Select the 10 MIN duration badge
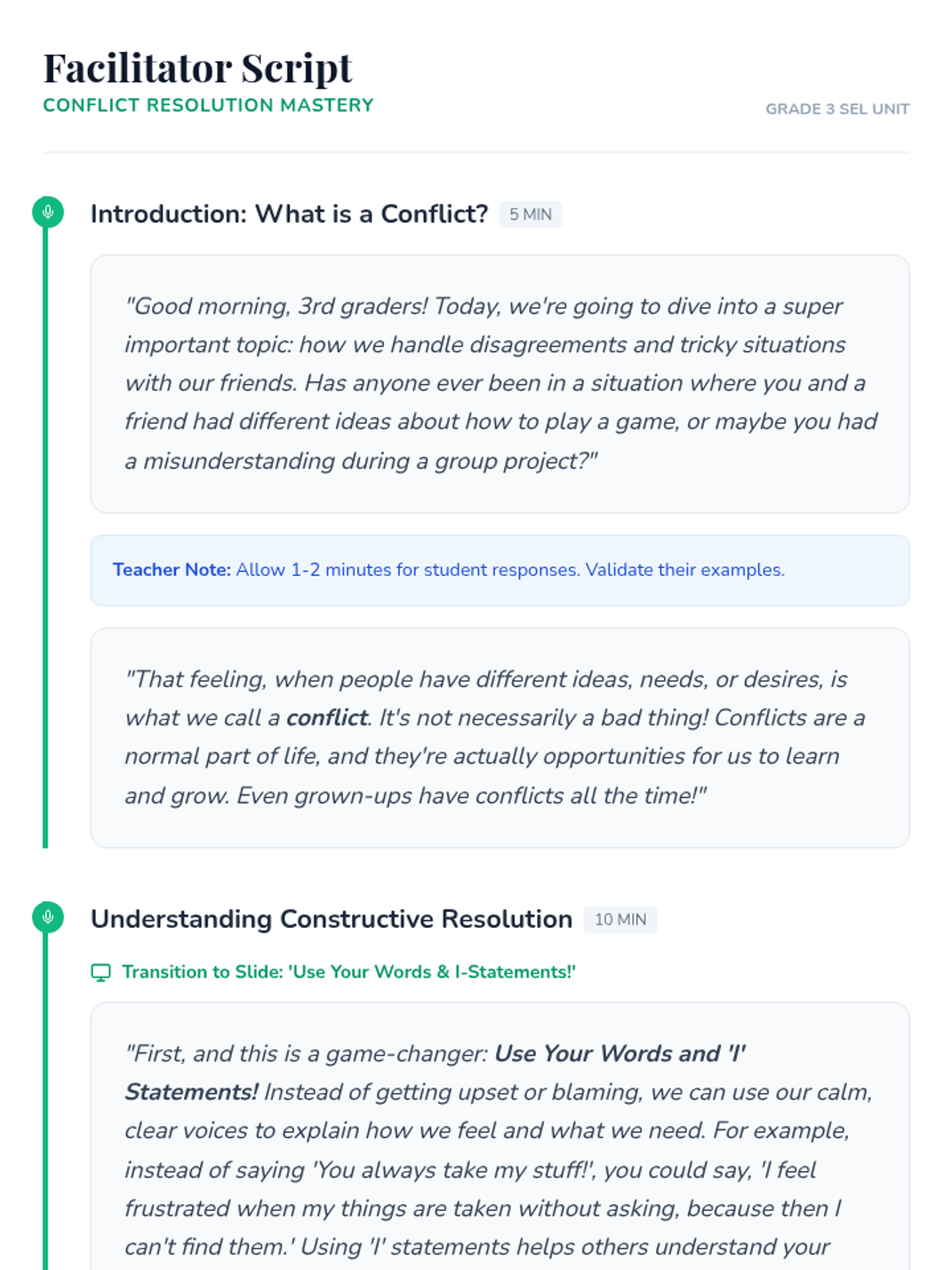The image size is (952, 1270). point(620,919)
